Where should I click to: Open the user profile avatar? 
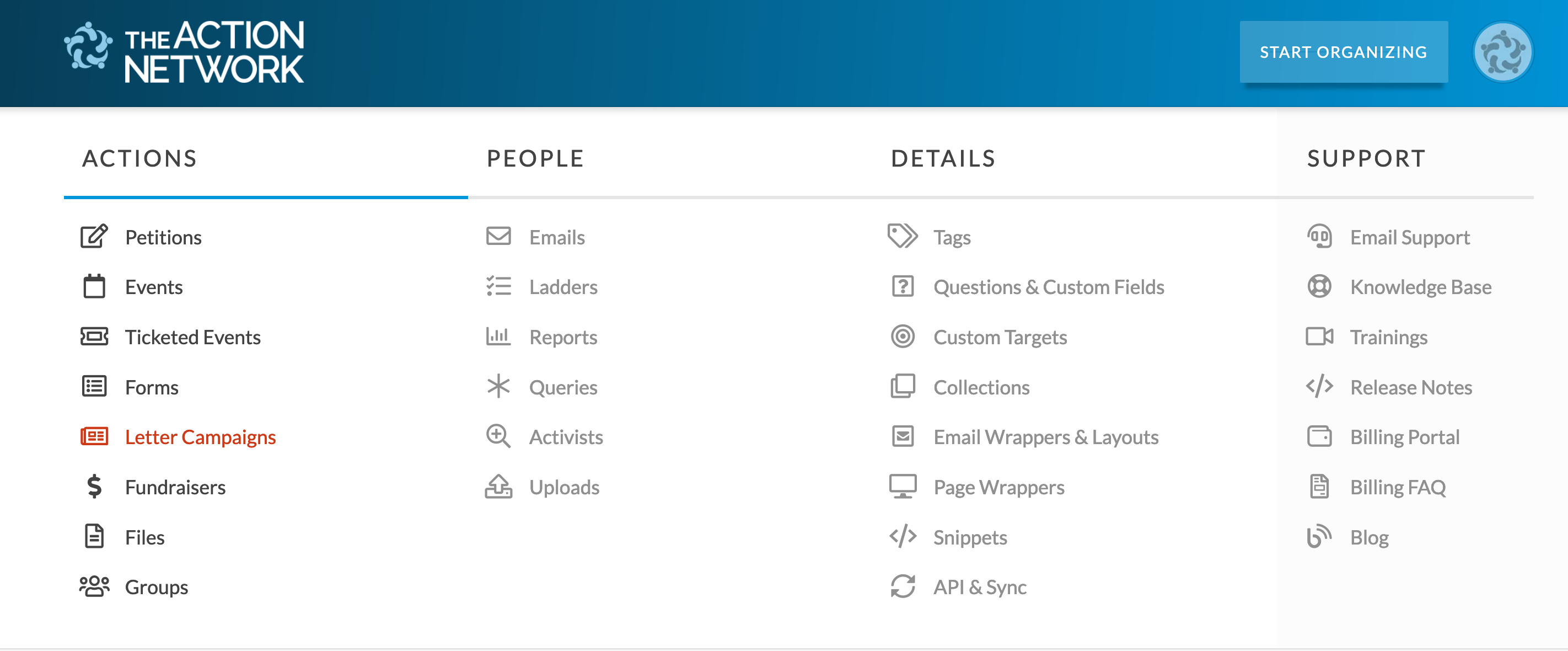tap(1502, 52)
